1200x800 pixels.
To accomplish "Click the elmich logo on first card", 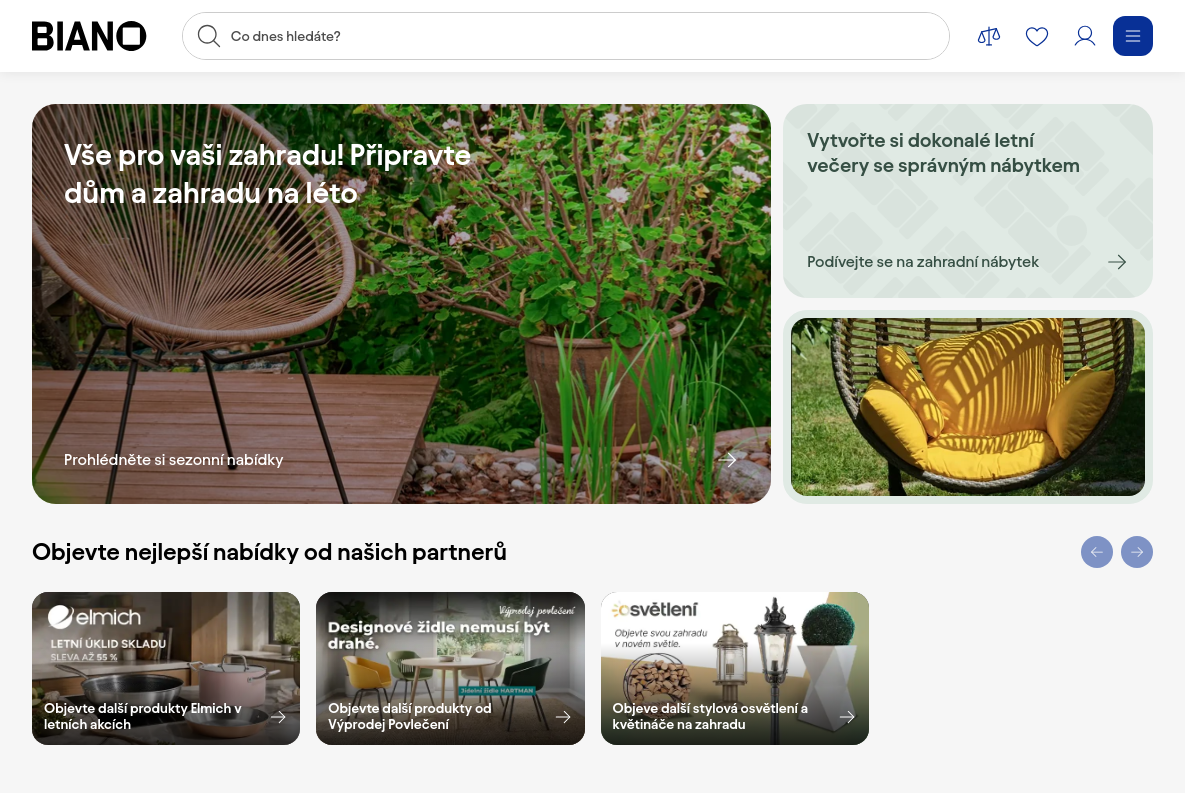I will 95,617.
